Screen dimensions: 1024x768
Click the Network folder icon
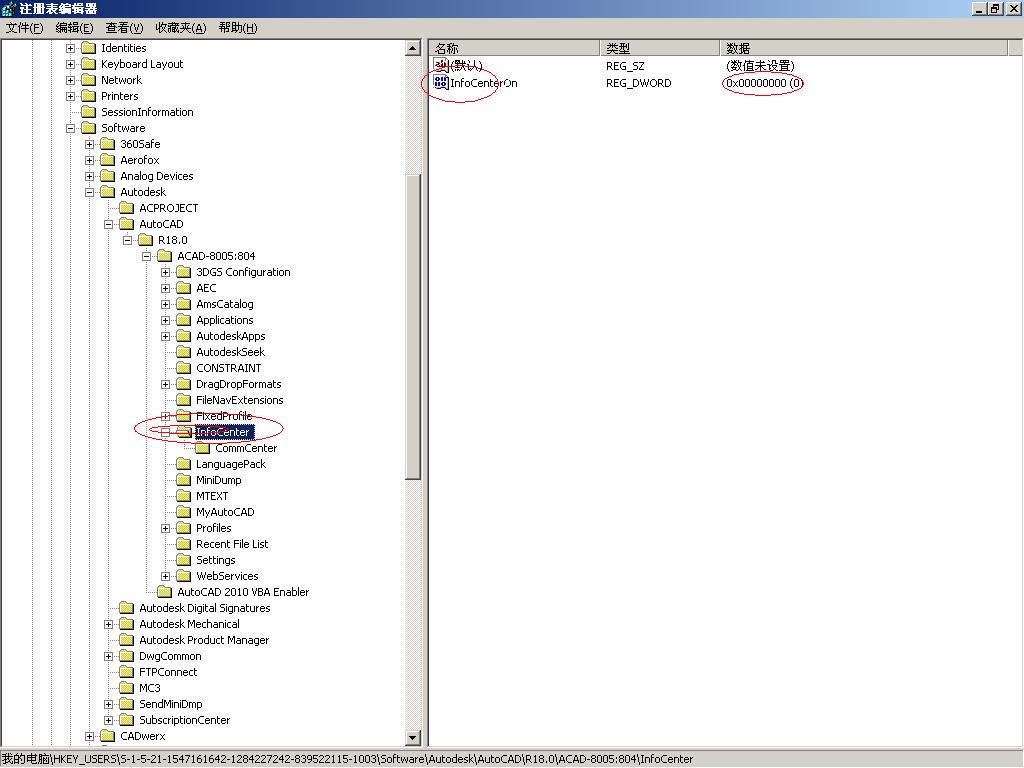click(x=88, y=80)
